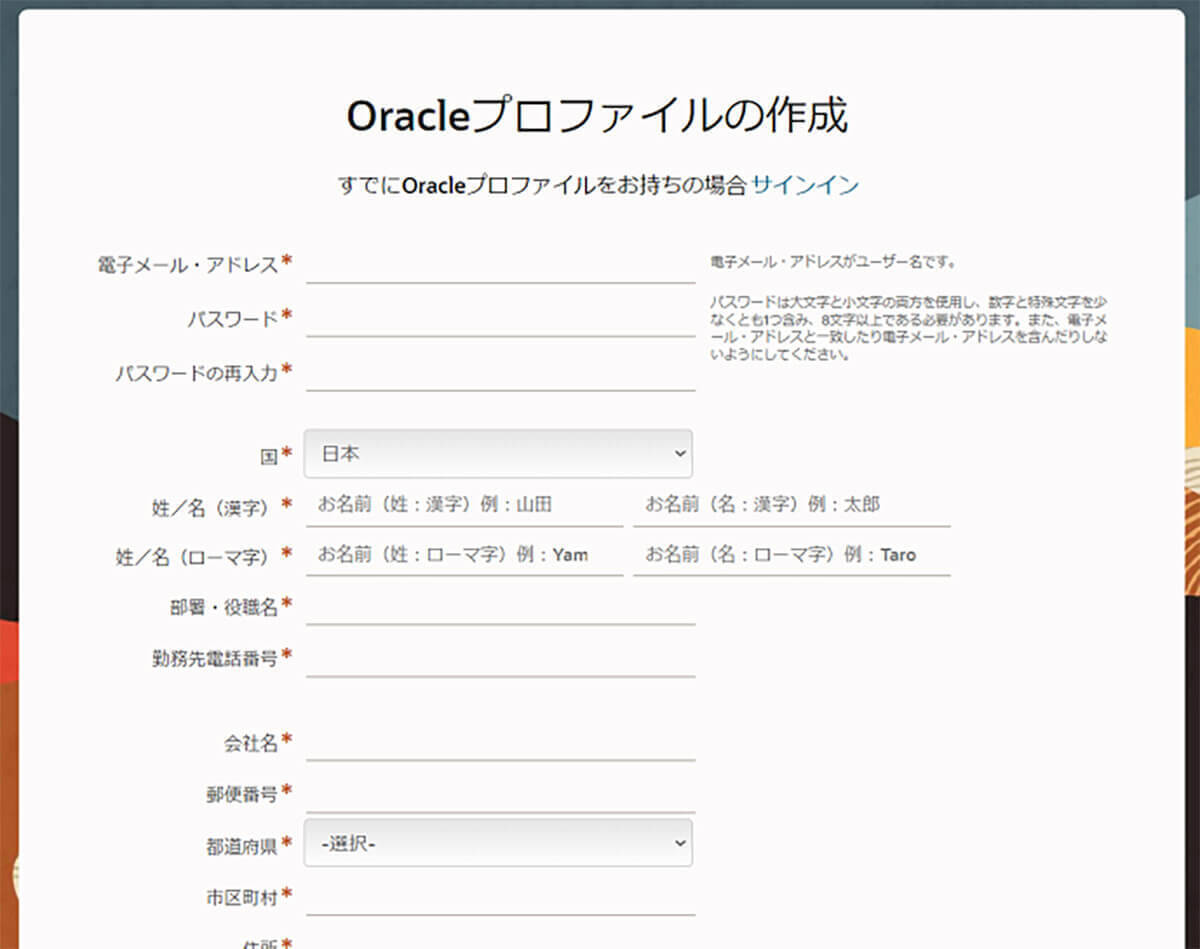Expand the 都道府県 -選択- dropdown
Viewport: 1200px width, 949px height.
[x=498, y=844]
